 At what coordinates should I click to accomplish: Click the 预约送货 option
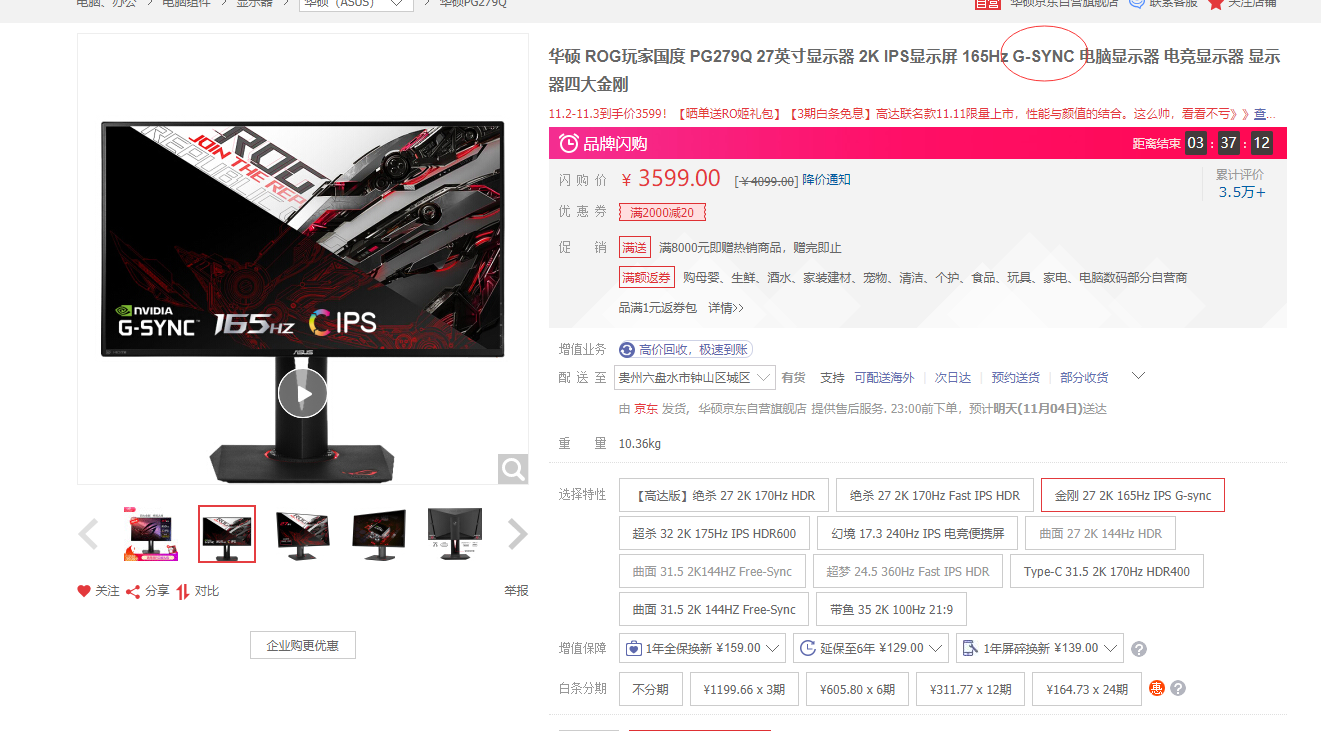[x=1016, y=377]
